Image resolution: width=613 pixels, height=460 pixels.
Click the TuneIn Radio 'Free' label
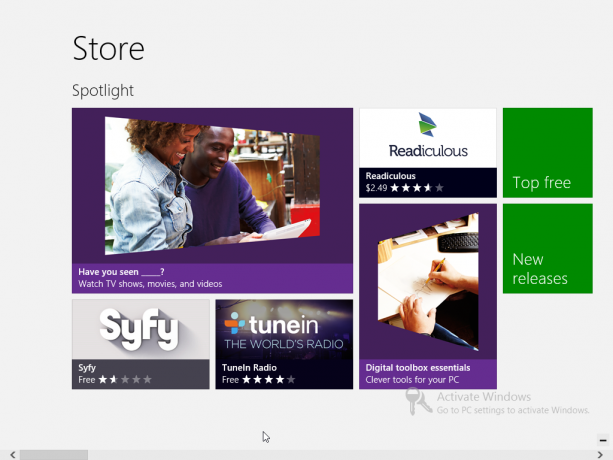pos(230,379)
